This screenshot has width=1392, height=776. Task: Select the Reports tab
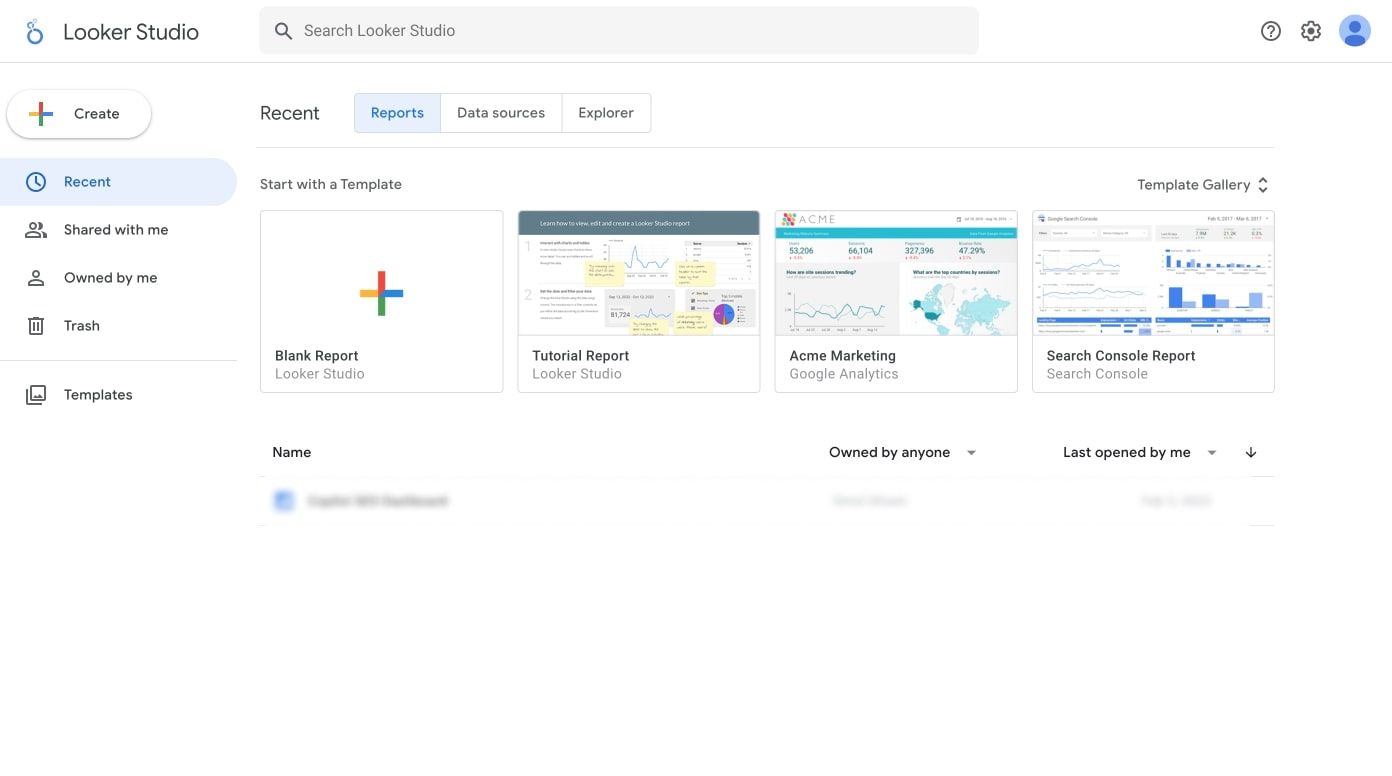pos(397,113)
